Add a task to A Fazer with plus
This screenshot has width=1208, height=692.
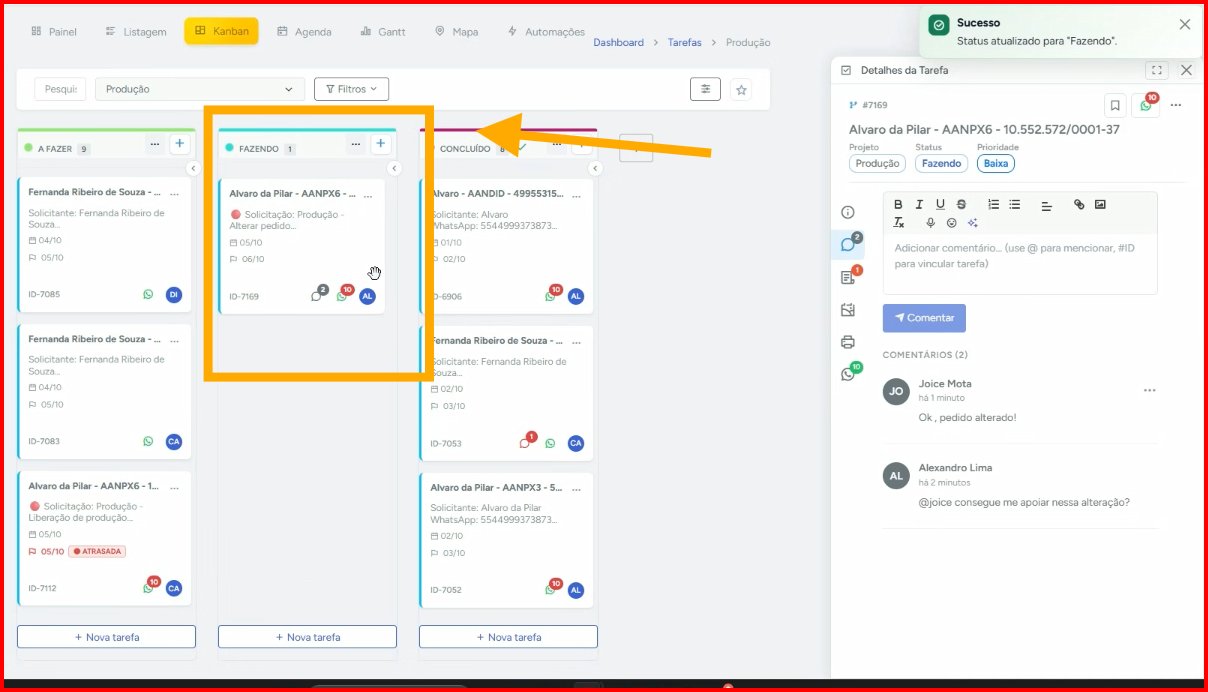[179, 144]
